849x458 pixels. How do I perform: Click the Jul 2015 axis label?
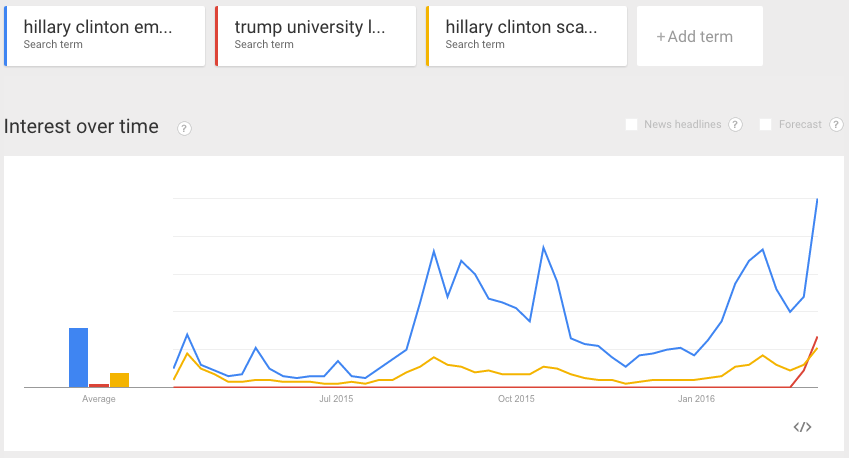[336, 399]
